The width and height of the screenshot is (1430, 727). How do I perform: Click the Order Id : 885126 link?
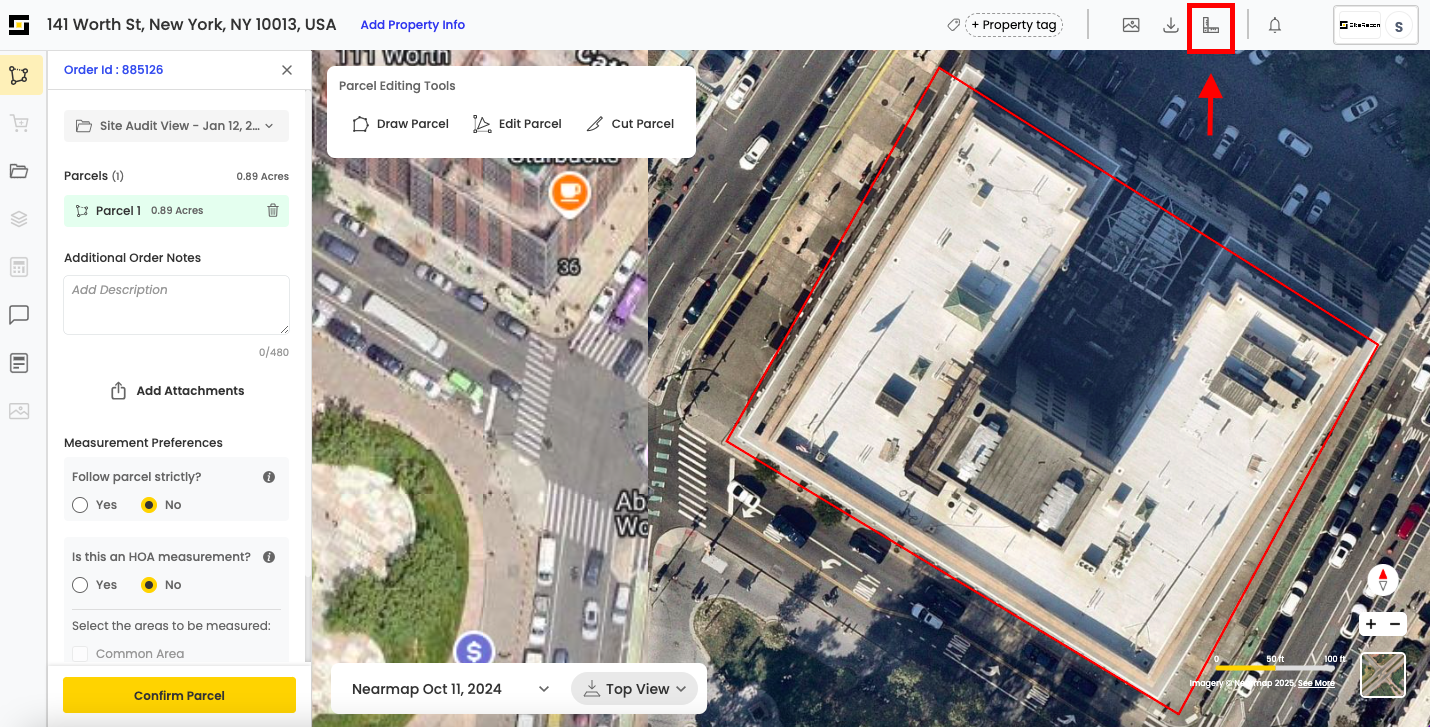point(114,70)
